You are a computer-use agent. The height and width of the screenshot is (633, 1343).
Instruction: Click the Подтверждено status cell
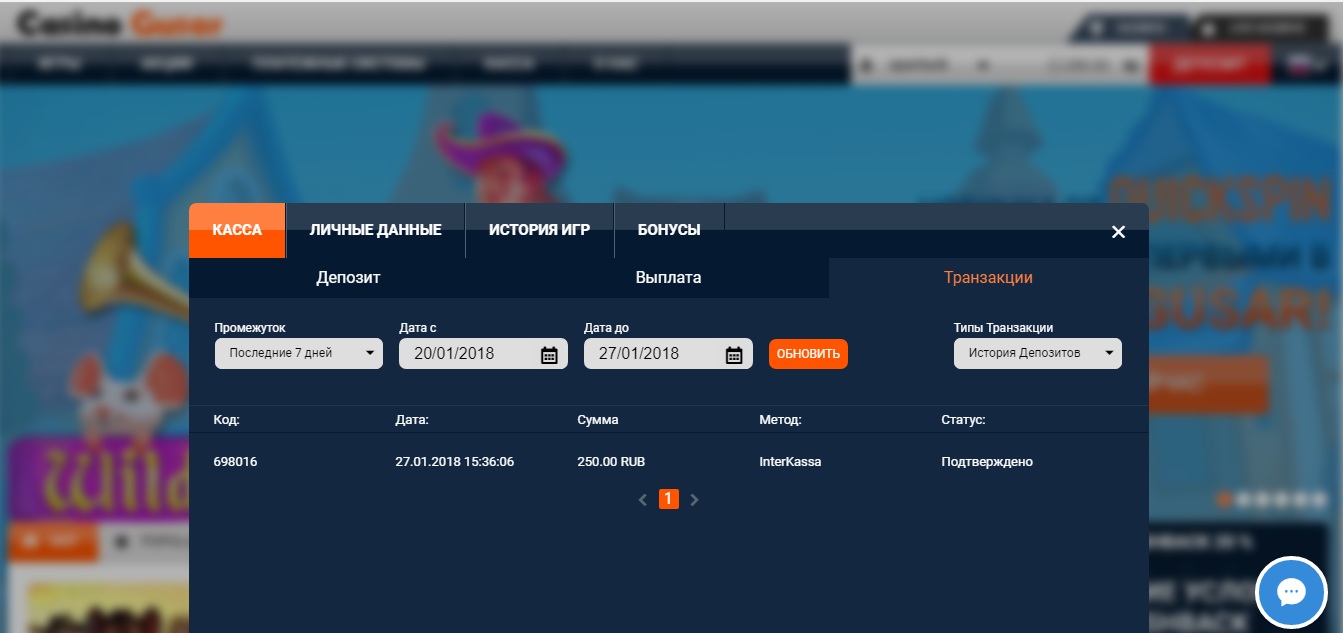pos(987,462)
